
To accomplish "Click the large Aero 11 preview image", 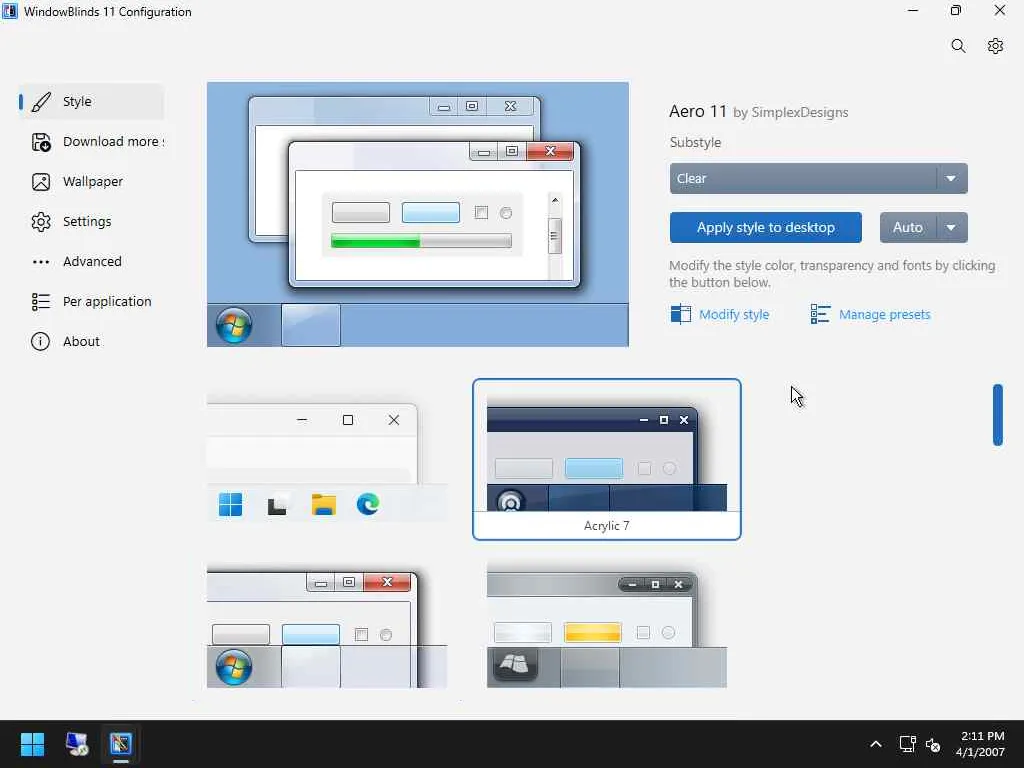I will 418,214.
